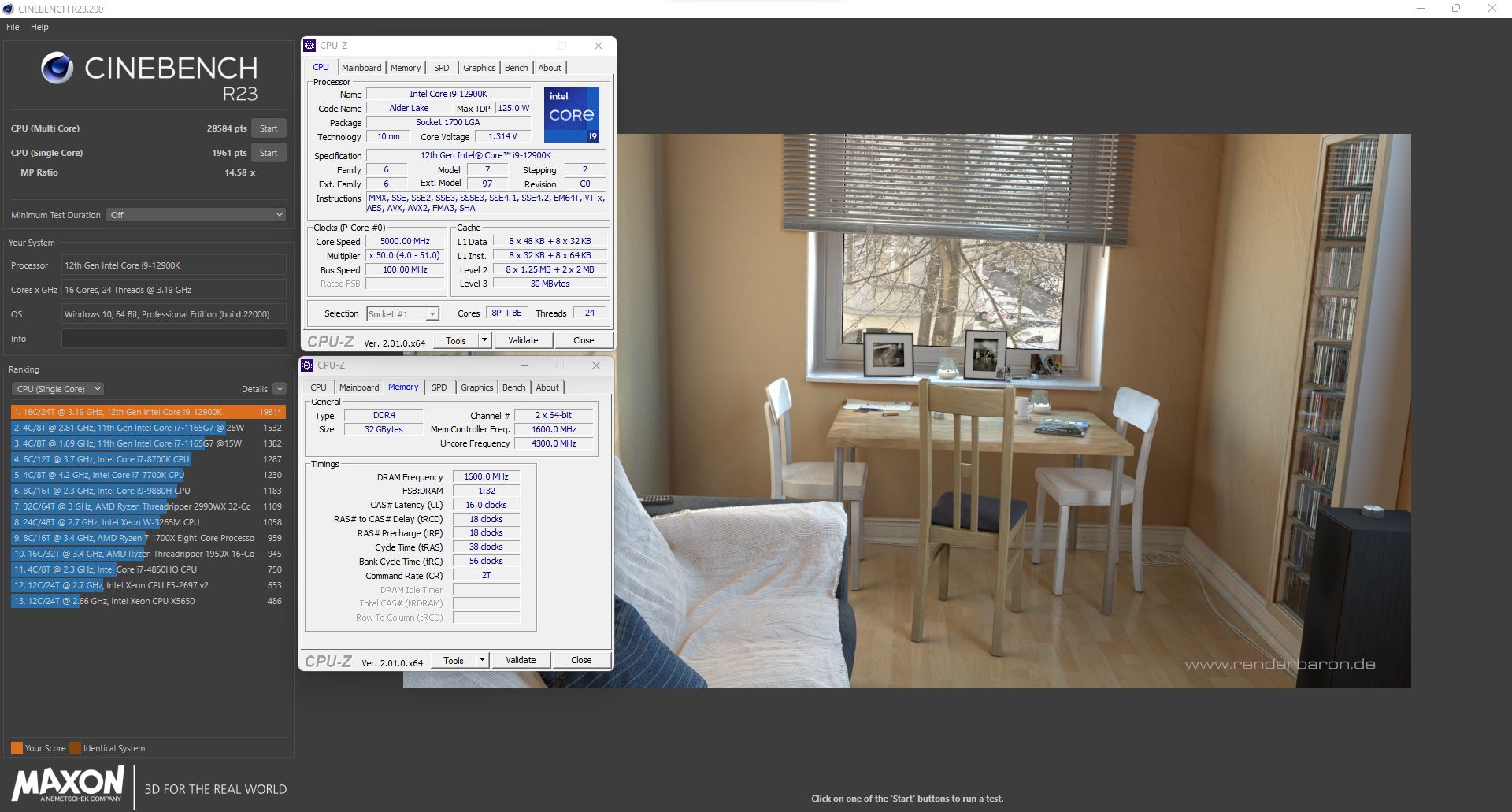Click the CPU-Z logo text above the Tools button
Viewport: 1512px width, 812px height.
(330, 341)
